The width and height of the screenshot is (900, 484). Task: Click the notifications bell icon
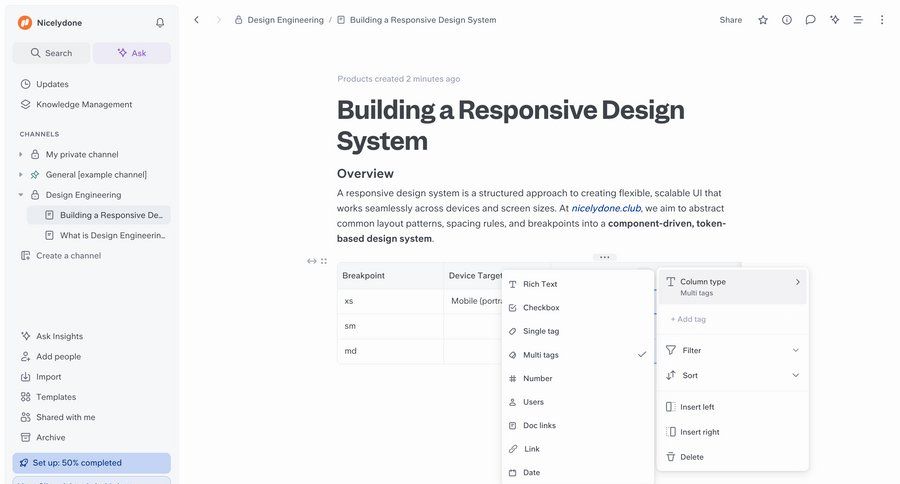coord(160,23)
